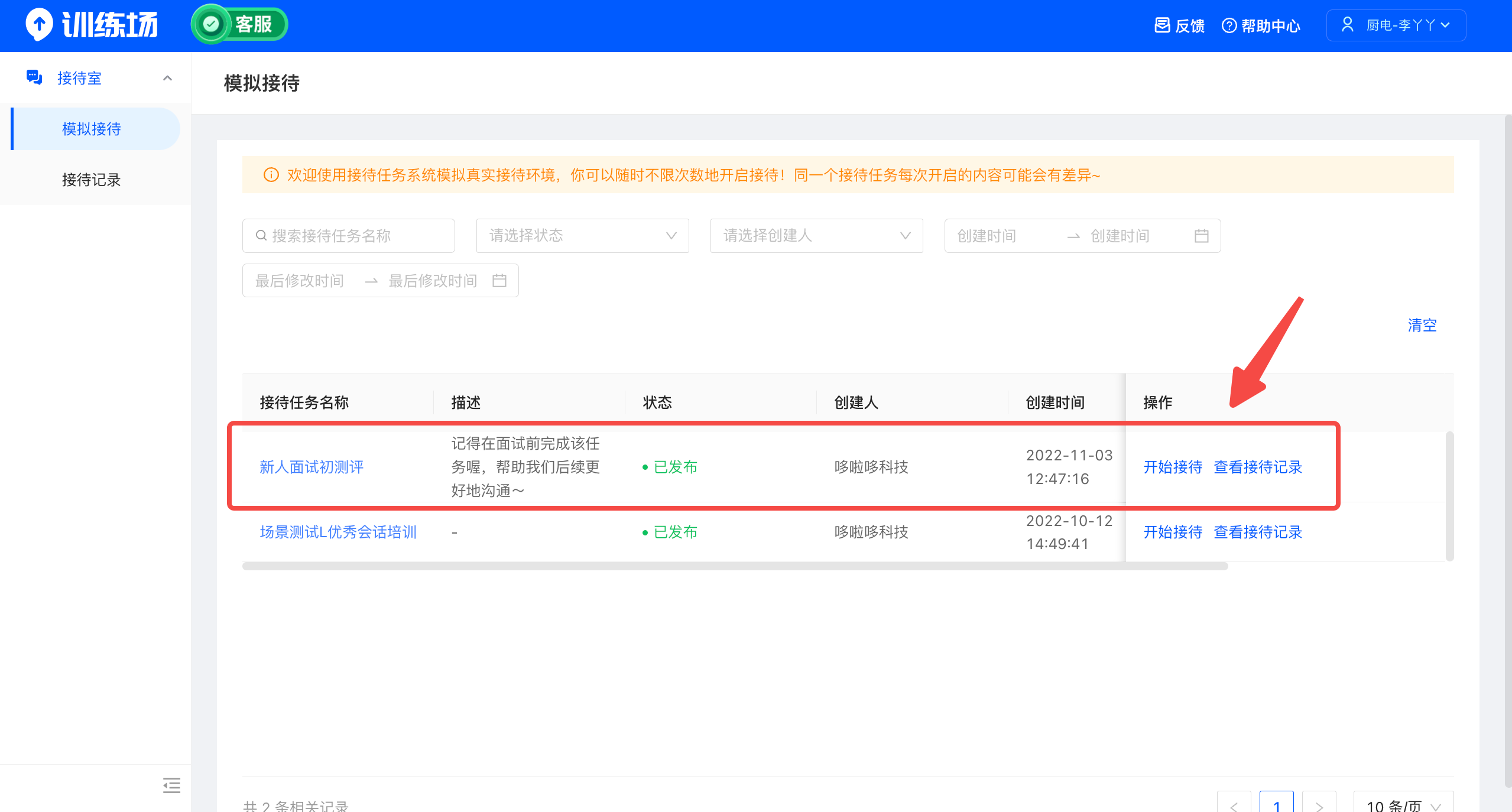
Task: Open the 反馈 feedback link
Action: 1179,25
